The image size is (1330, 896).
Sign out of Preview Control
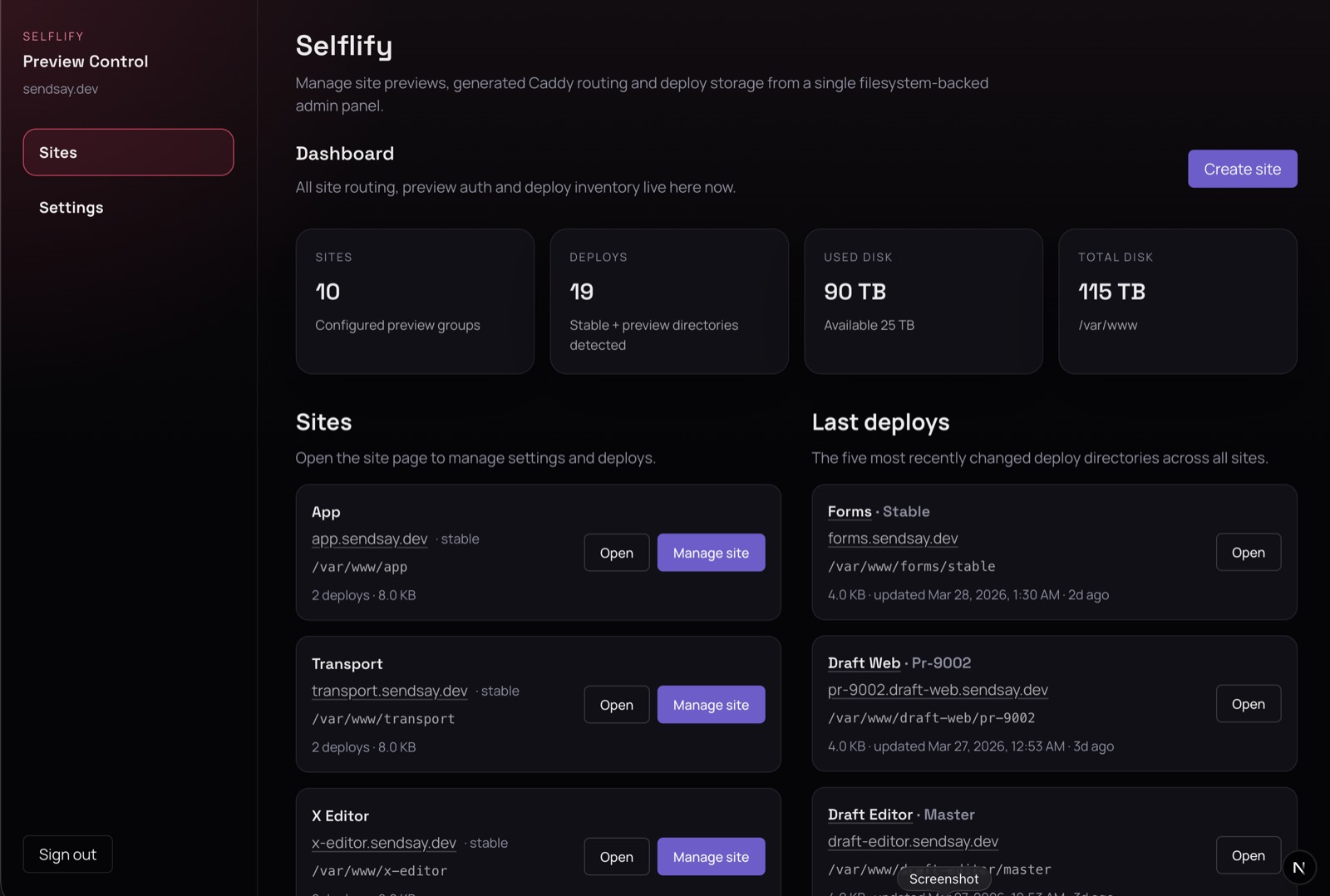[67, 854]
